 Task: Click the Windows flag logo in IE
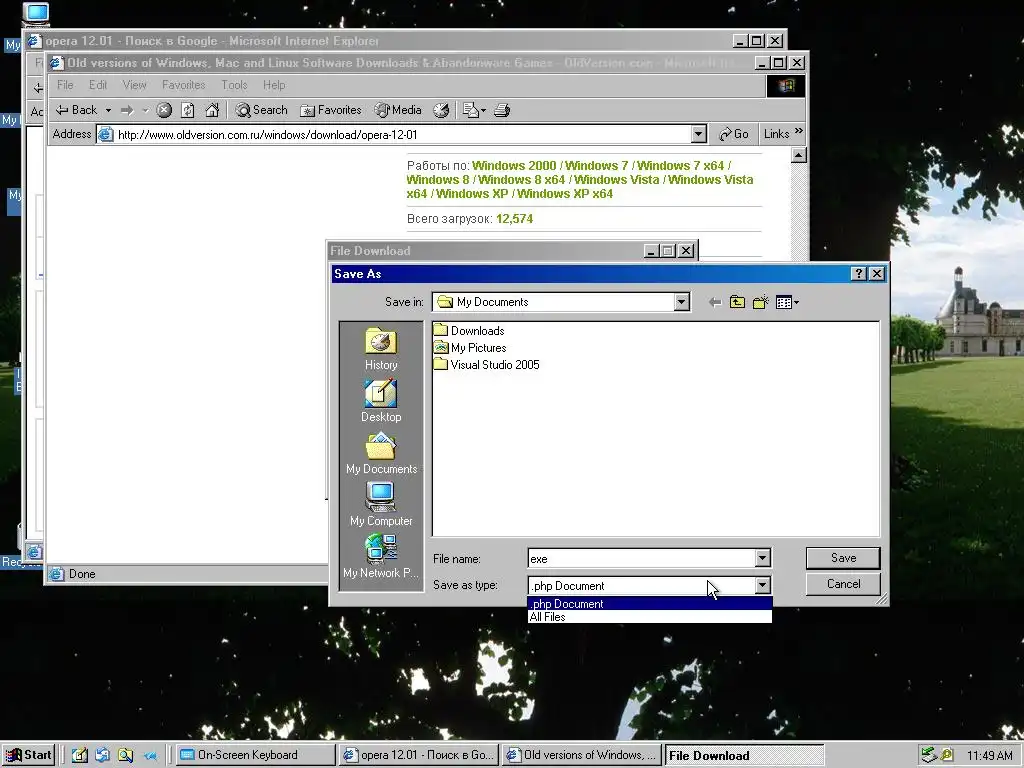(786, 86)
